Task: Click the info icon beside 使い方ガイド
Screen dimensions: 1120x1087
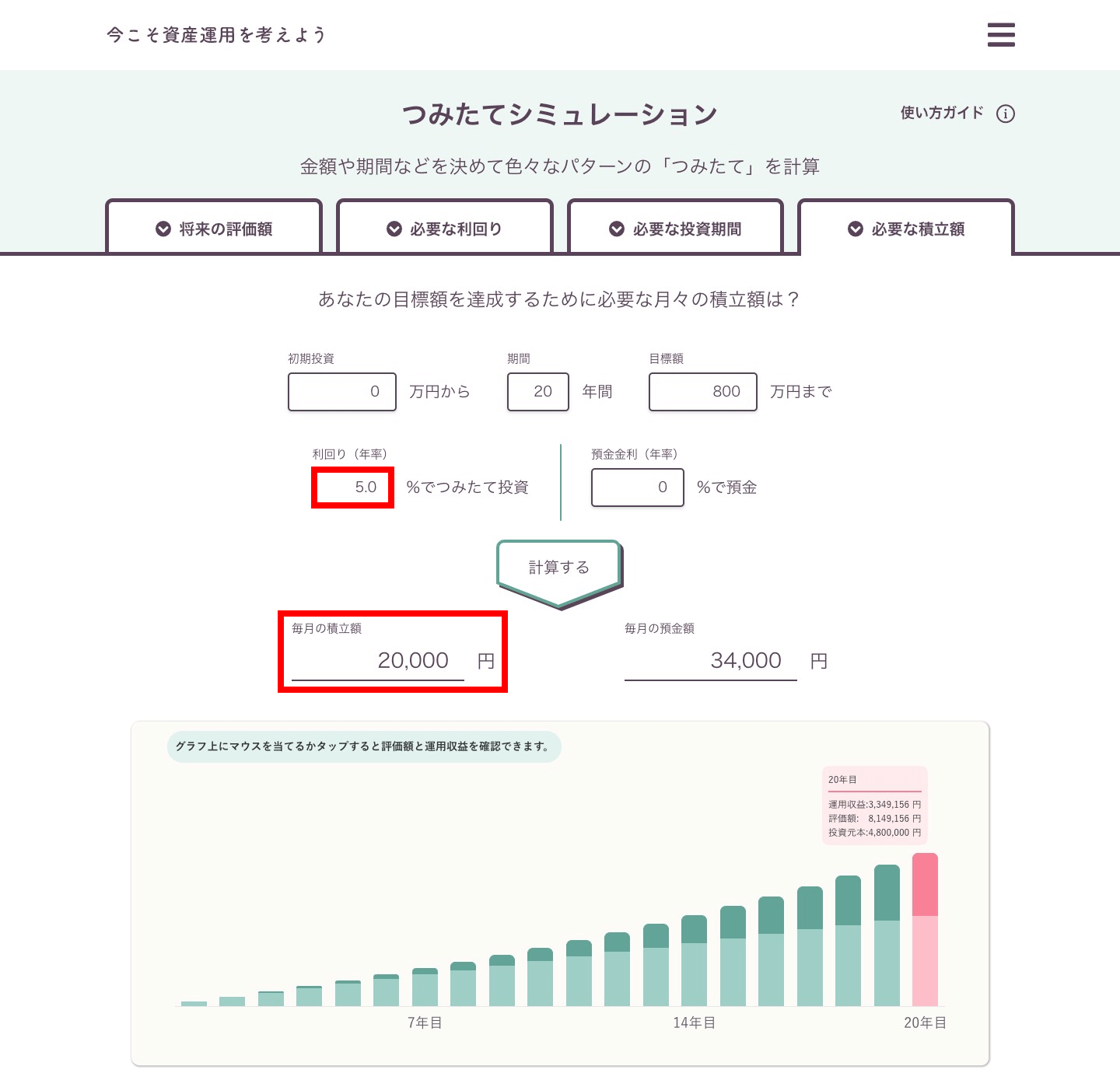Action: 1006,114
